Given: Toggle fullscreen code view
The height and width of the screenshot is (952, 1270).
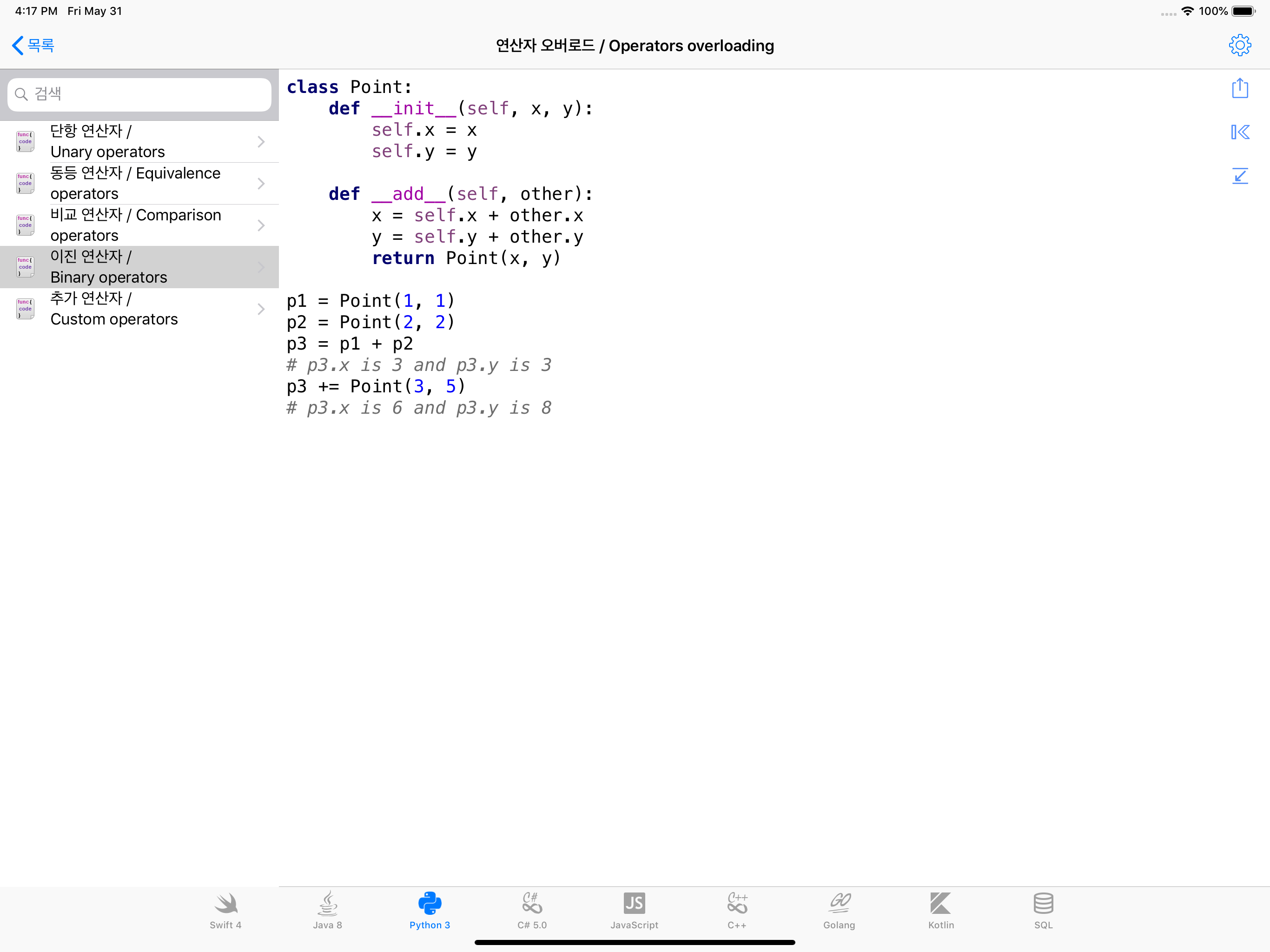Looking at the screenshot, I should coord(1240,176).
